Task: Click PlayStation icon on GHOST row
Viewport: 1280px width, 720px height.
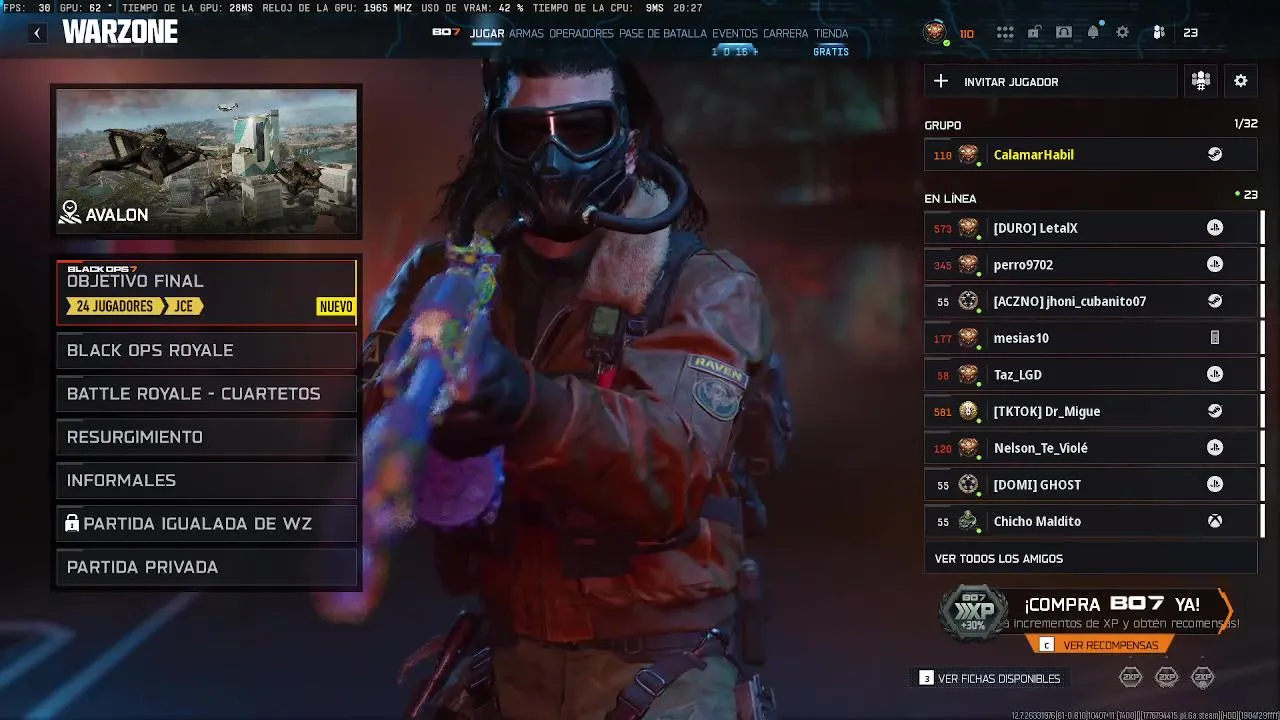Action: click(1215, 485)
